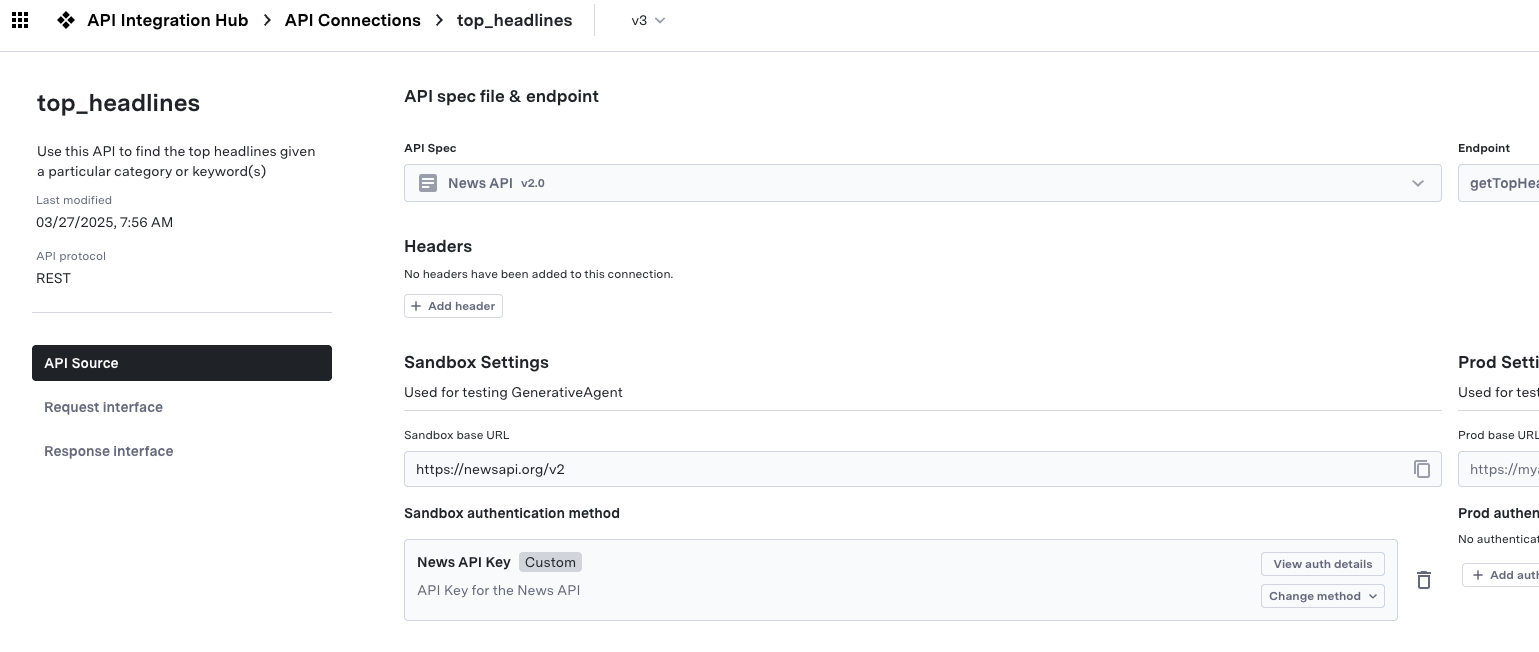The width and height of the screenshot is (1539, 652).
Task: Open the apps grid launcher icon
Action: 19,20
